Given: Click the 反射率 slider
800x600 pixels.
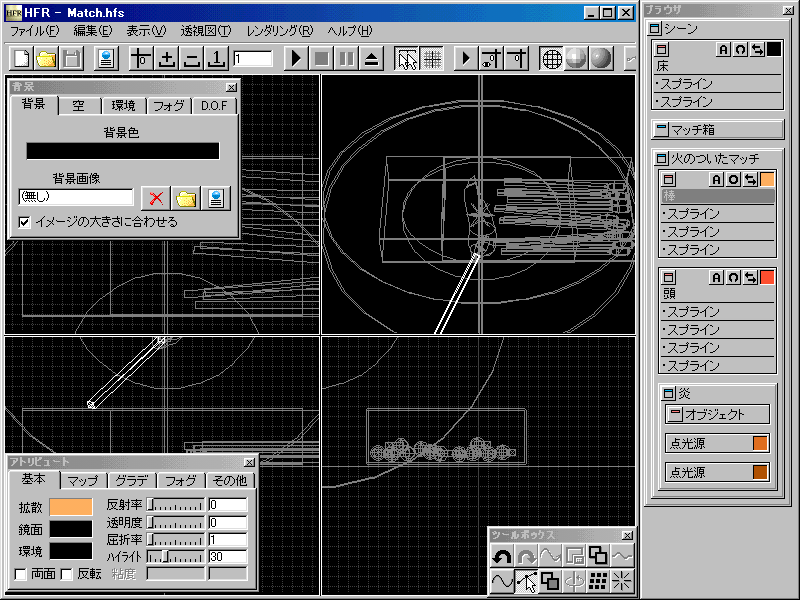Looking at the screenshot, I should click(176, 505).
